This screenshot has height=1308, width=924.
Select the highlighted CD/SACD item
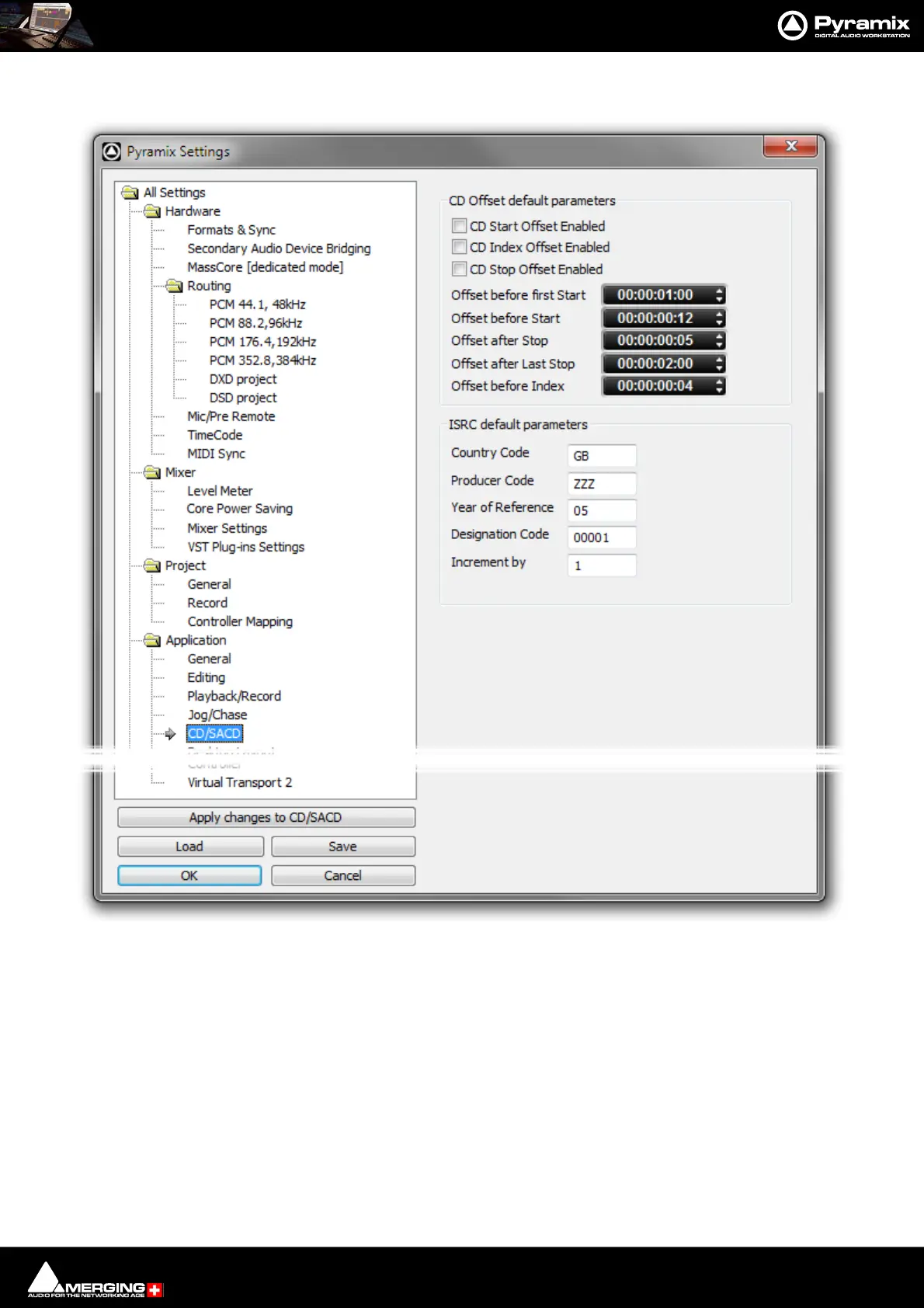coord(214,733)
